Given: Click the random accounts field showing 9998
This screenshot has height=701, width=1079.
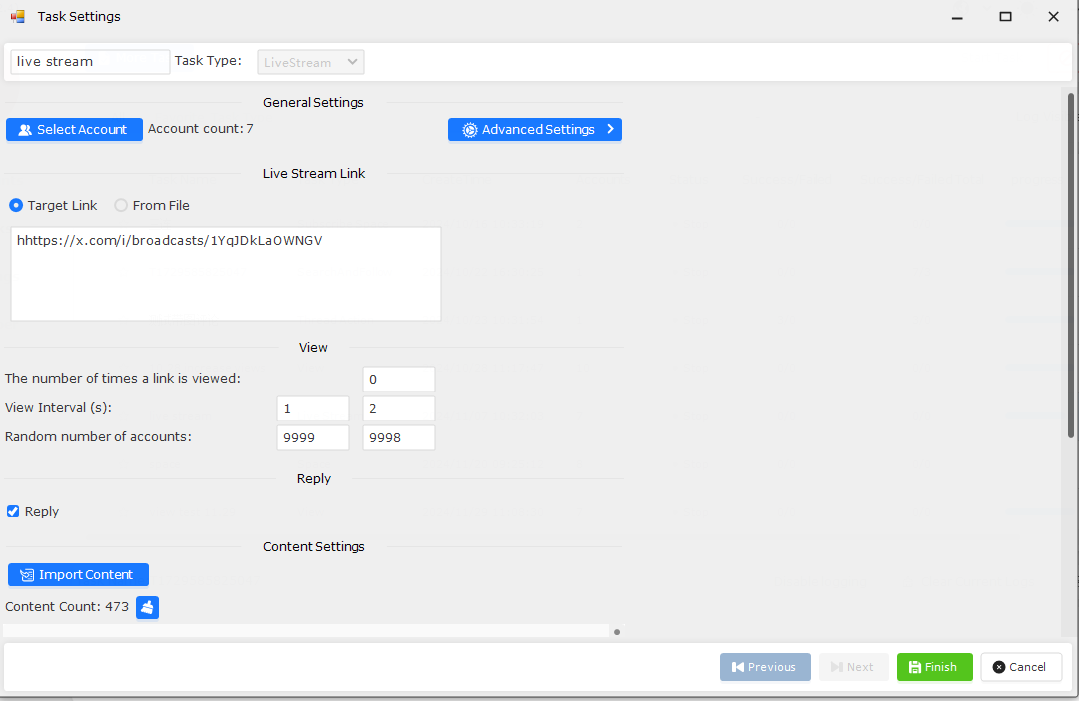Looking at the screenshot, I should 398,438.
